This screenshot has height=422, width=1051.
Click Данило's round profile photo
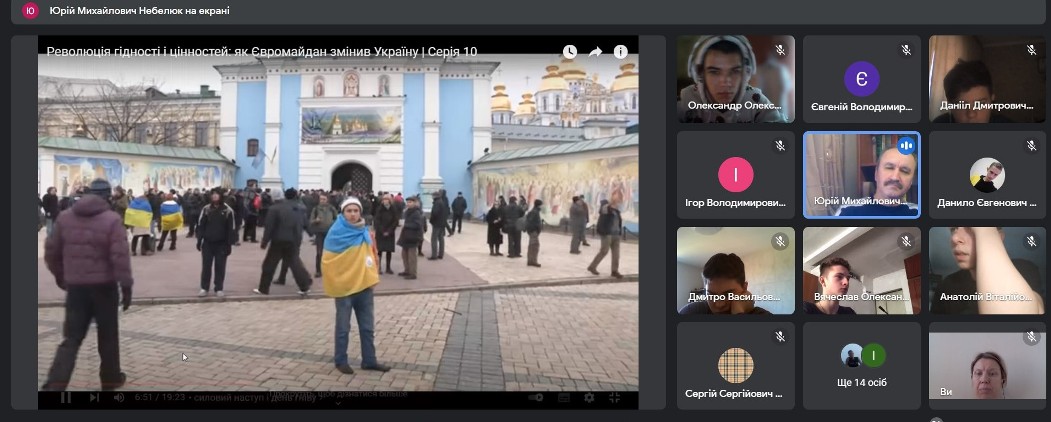click(987, 175)
